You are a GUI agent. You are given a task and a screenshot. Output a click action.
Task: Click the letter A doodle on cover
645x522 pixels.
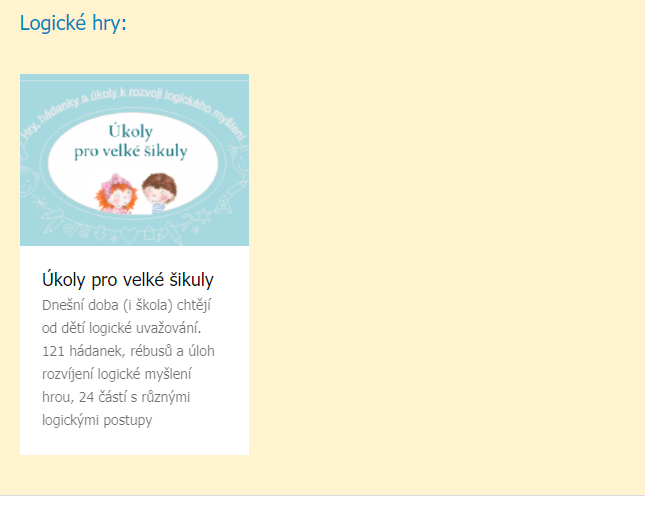point(223,204)
